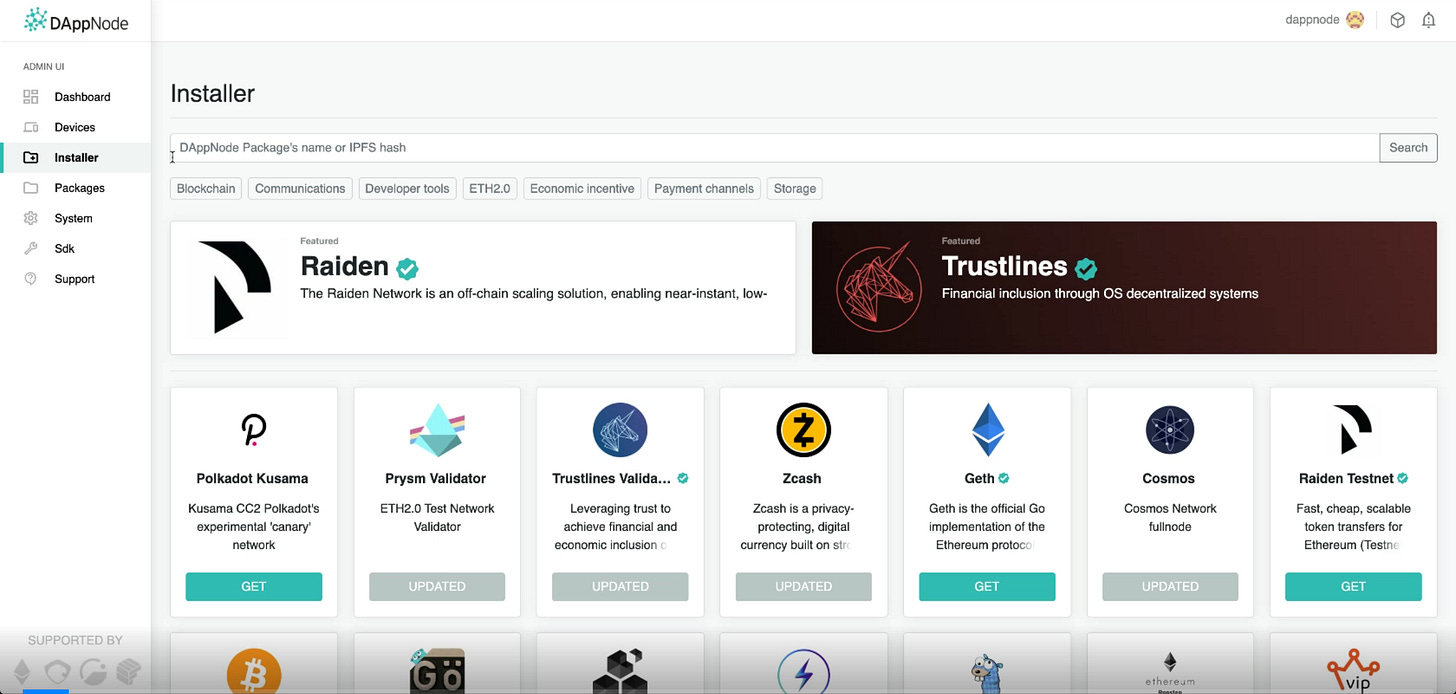This screenshot has height=694, width=1456.
Task: Click ETH2.0 Test Network Validator description
Action: click(x=437, y=517)
